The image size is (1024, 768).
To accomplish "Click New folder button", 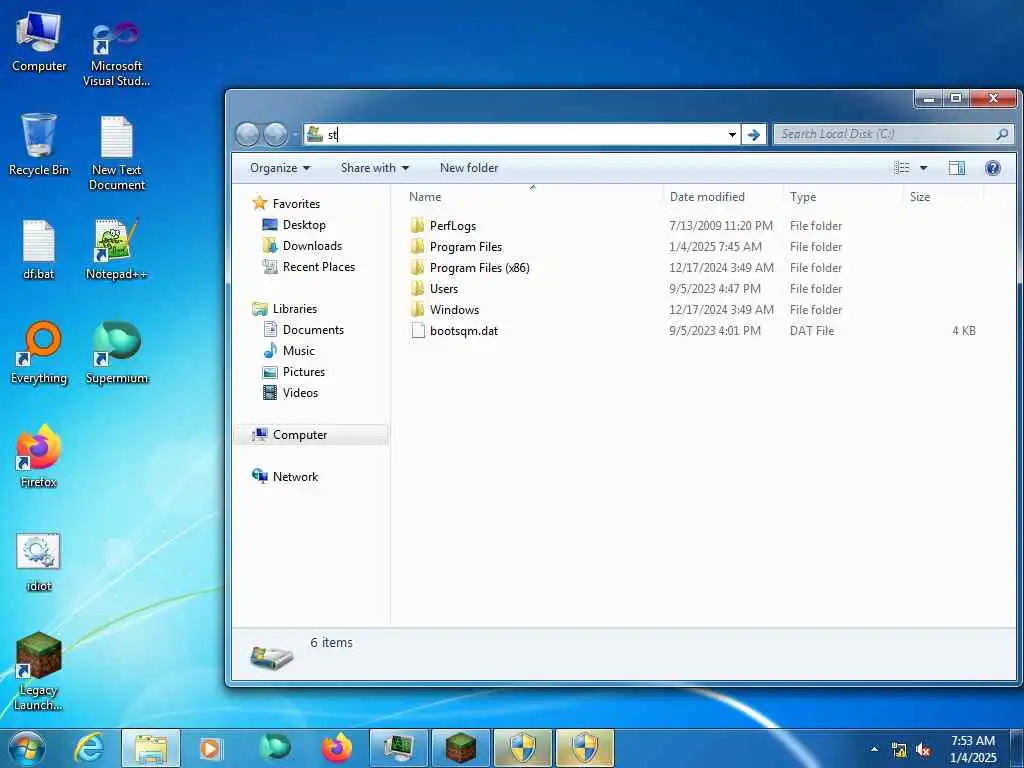I will (469, 168).
